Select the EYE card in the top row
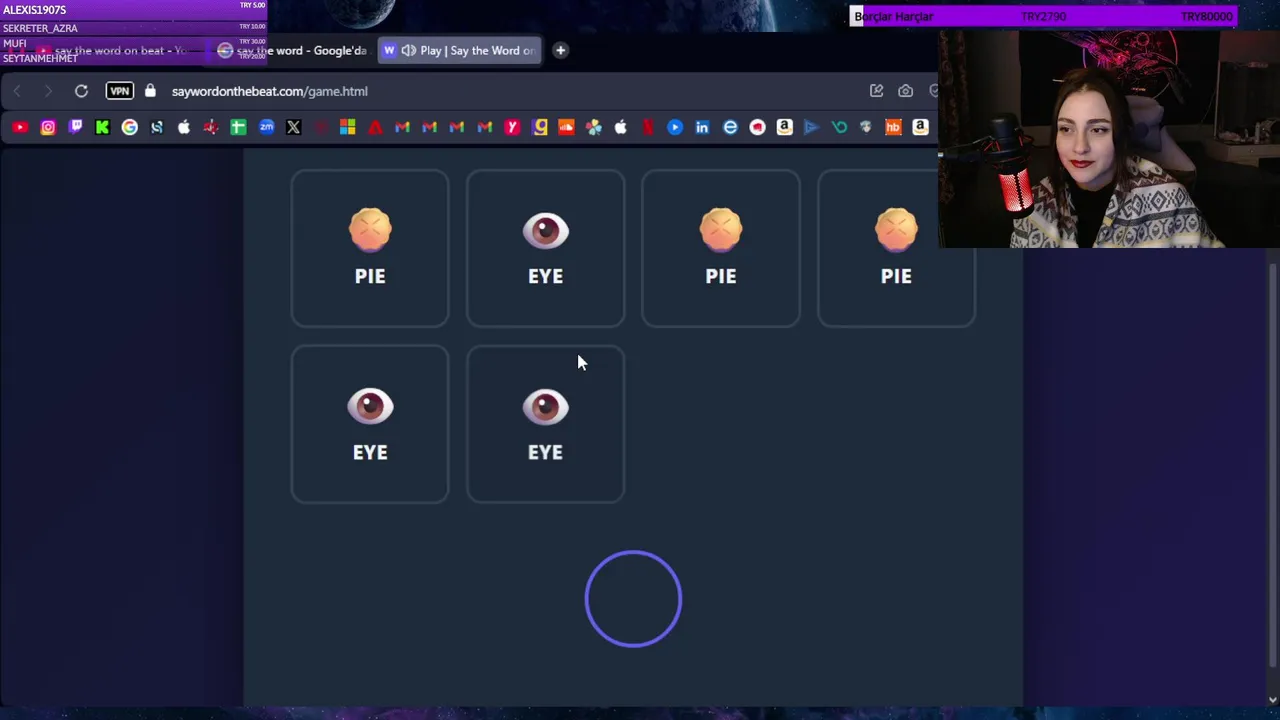This screenshot has width=1280, height=720. click(545, 248)
